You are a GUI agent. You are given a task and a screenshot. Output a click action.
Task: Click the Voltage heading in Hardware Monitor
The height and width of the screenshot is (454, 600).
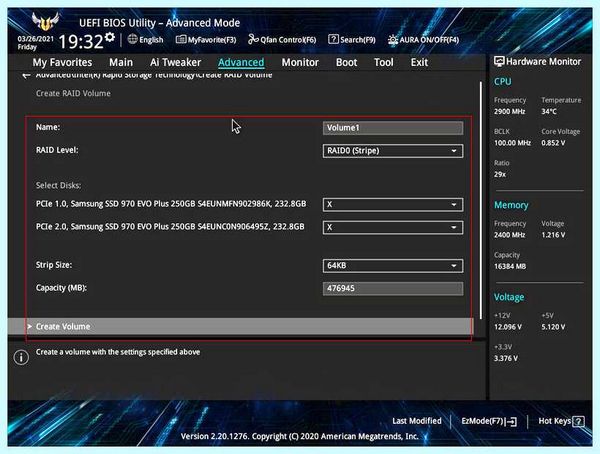pos(509,297)
